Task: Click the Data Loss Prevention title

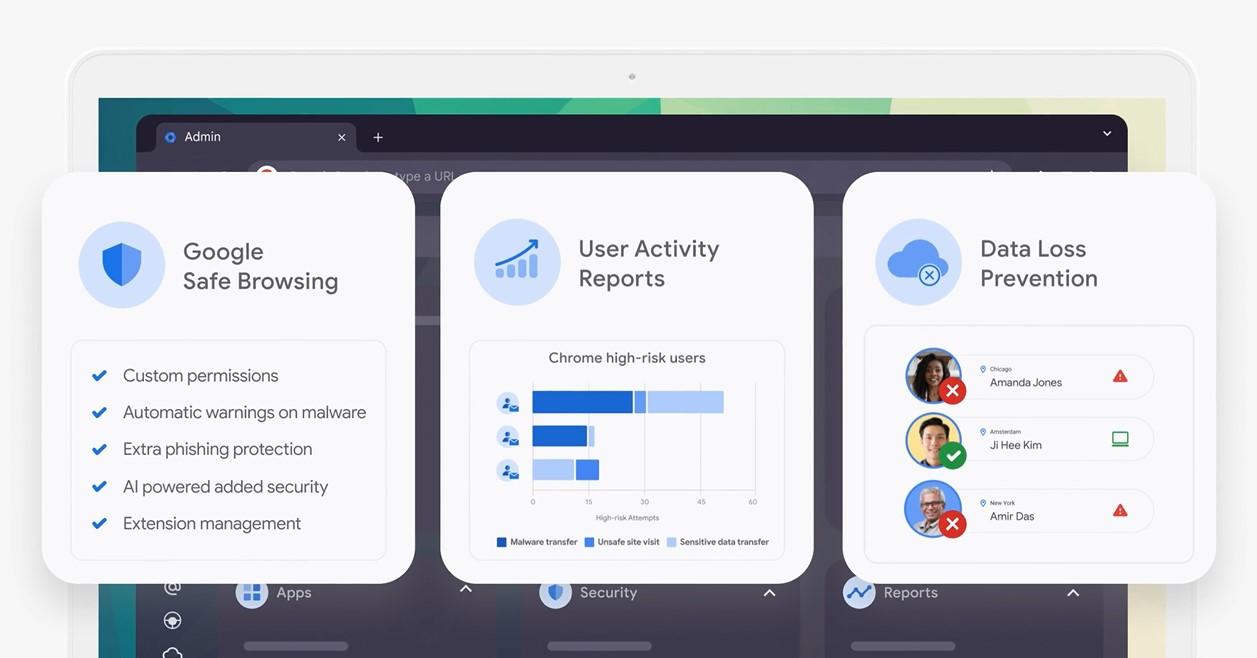Action: point(1039,263)
